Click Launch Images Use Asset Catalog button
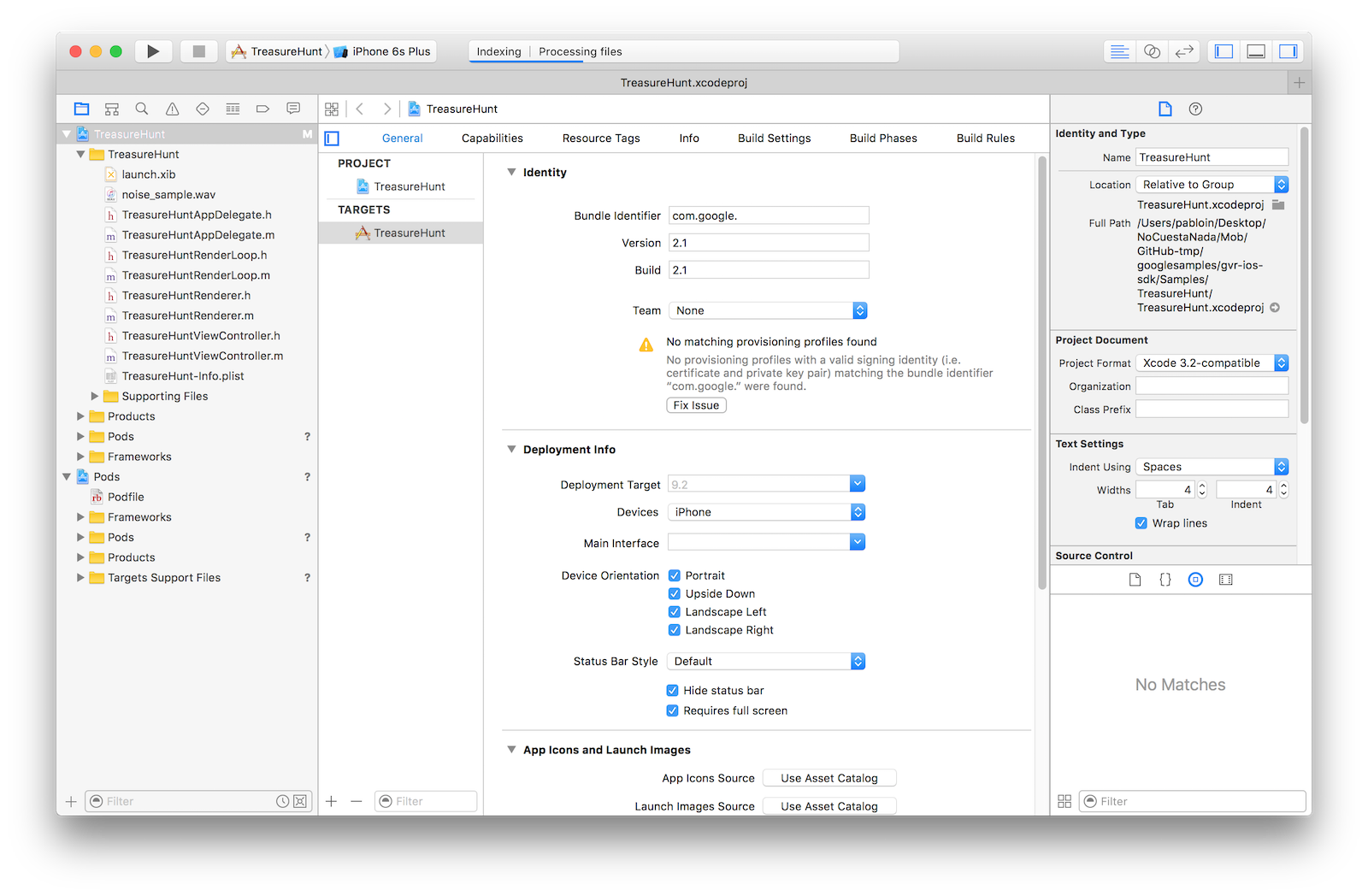The width and height of the screenshot is (1368, 896). [x=829, y=806]
